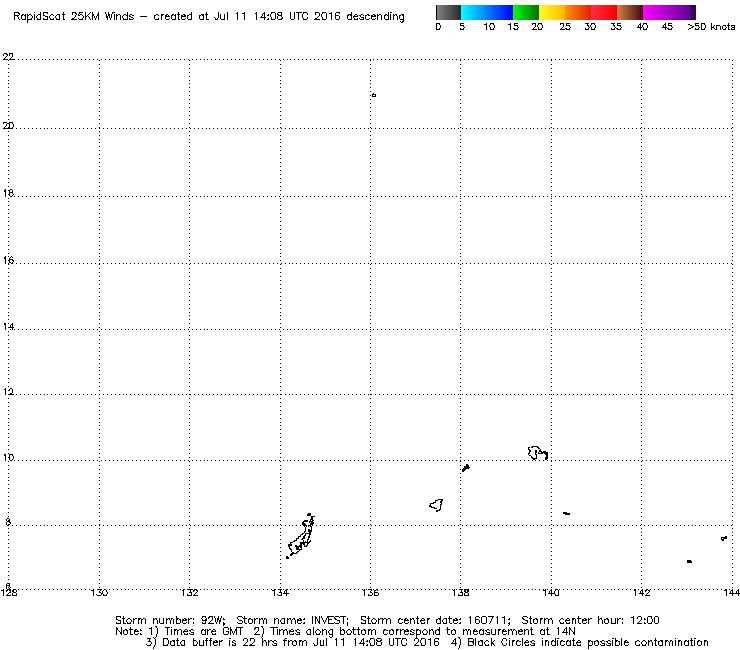This screenshot has height=650, width=740.
Task: Click the yellow 20-25 knots color band
Action: pos(552,12)
